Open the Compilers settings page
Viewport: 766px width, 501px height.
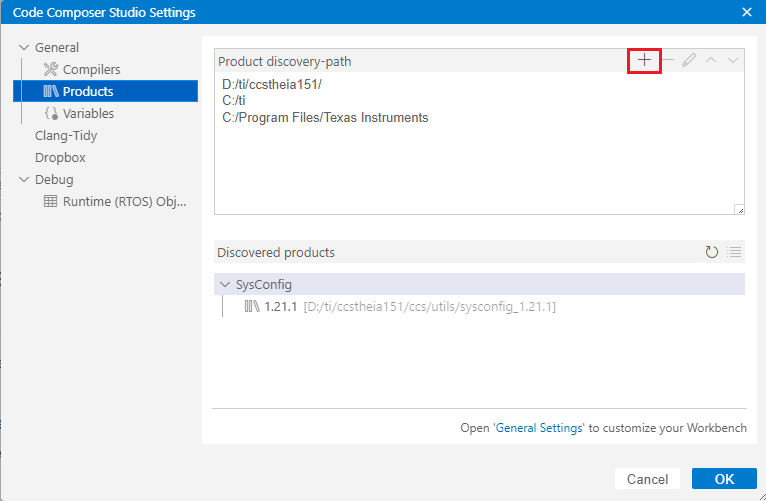coord(91,70)
